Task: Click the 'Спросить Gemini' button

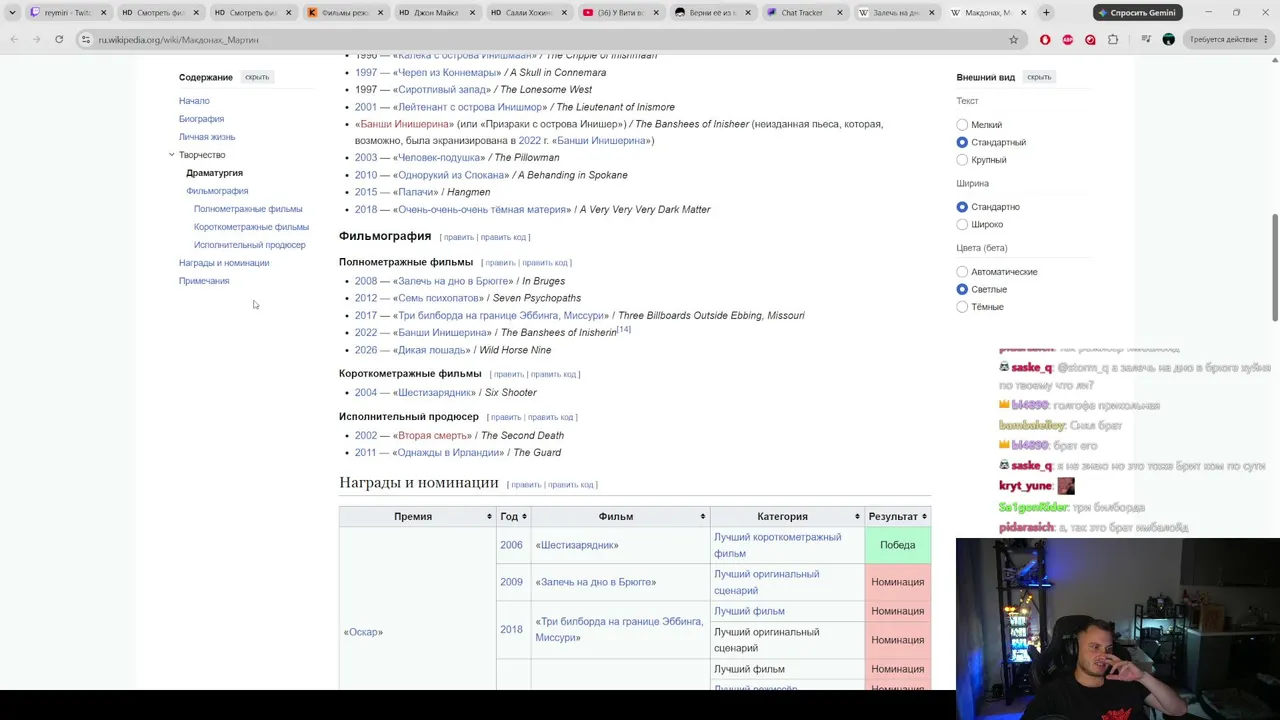Action: point(1137,13)
